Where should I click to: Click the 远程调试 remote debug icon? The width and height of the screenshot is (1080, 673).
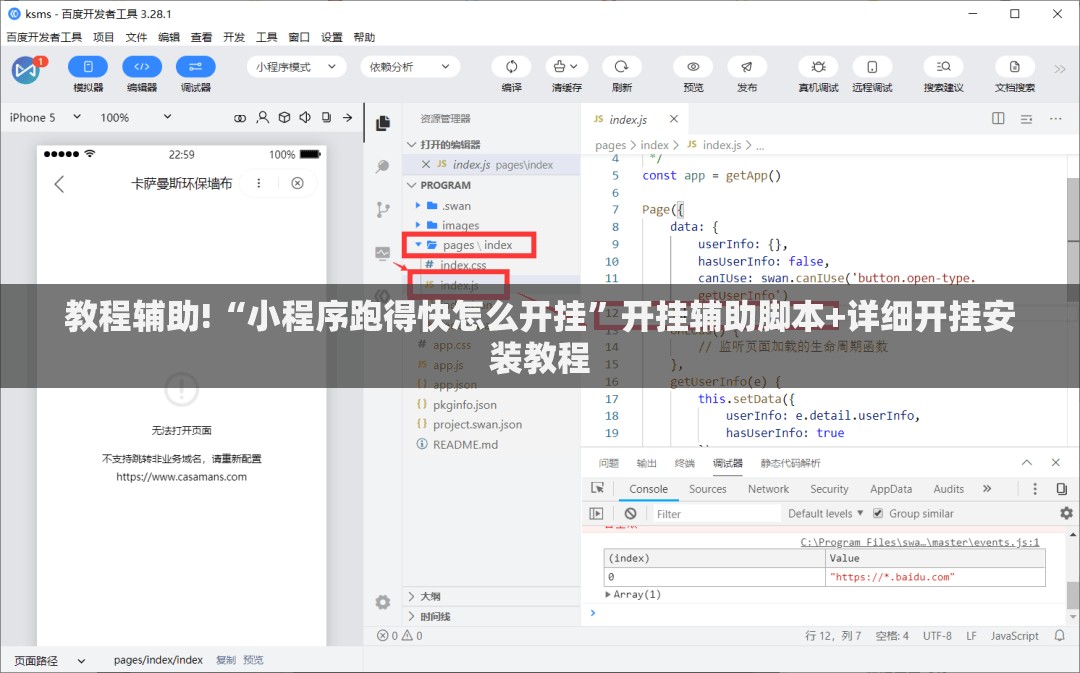point(872,67)
